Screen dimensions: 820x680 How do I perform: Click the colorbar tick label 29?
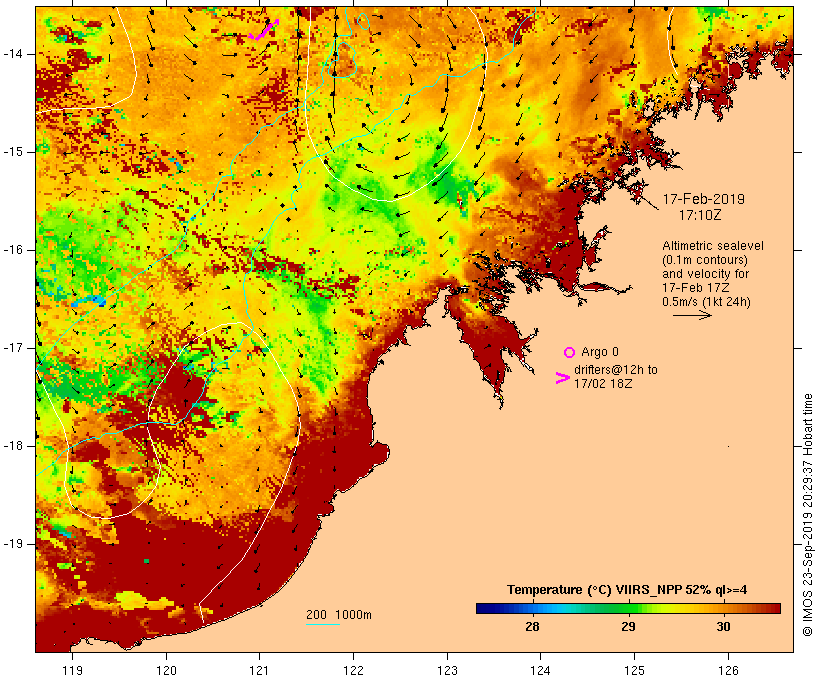coord(628,626)
